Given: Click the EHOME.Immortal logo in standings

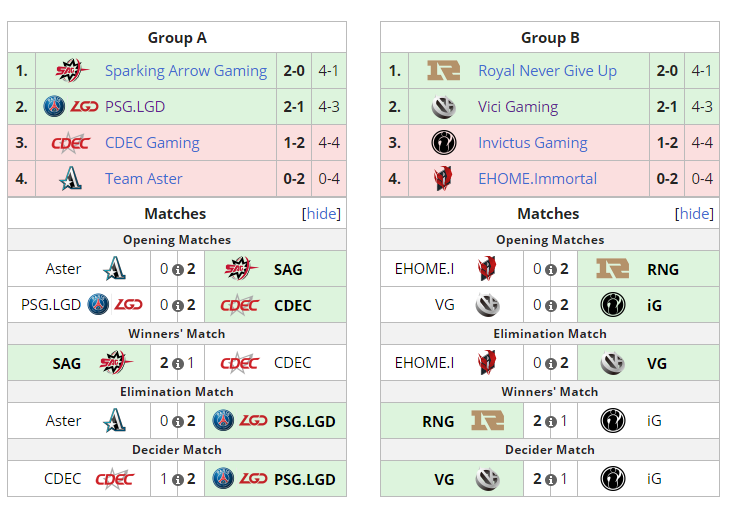Looking at the screenshot, I should [443, 179].
